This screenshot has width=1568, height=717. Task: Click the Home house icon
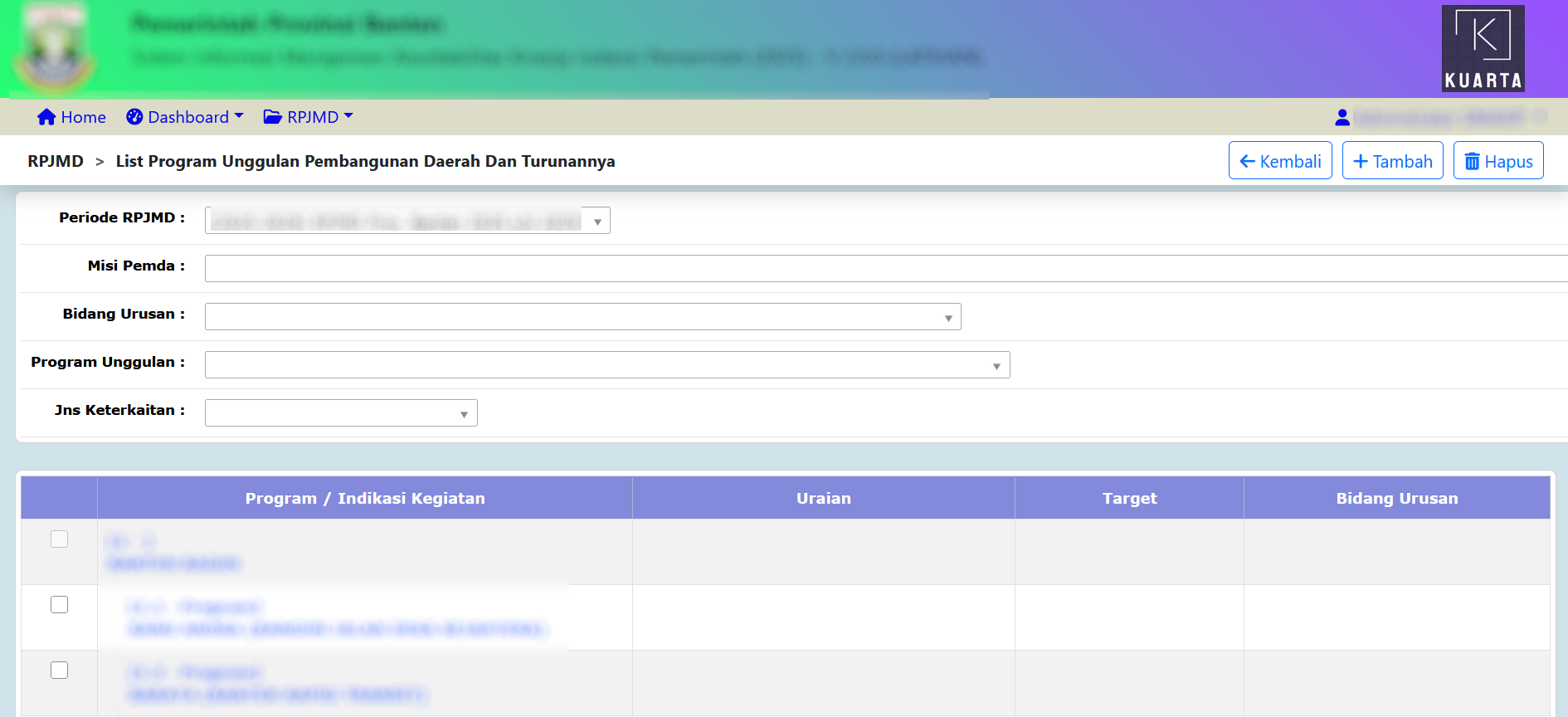click(x=46, y=117)
